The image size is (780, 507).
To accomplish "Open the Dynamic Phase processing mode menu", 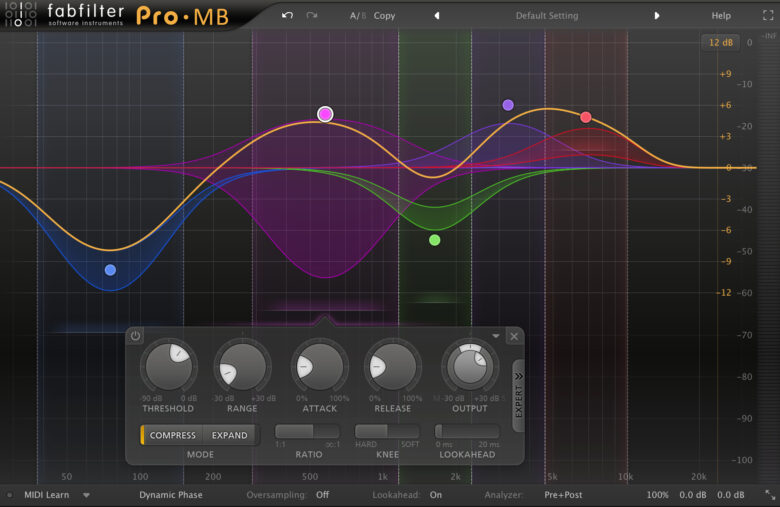I will [171, 495].
